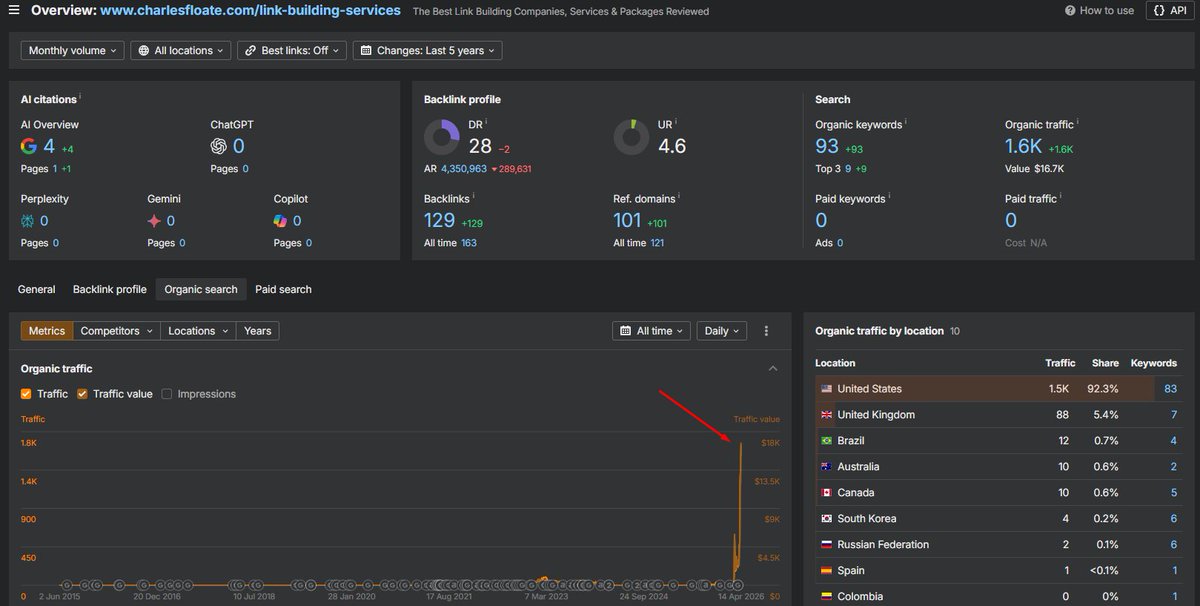The height and width of the screenshot is (606, 1200).
Task: Open the Paid keywords count 0
Action: [821, 220]
